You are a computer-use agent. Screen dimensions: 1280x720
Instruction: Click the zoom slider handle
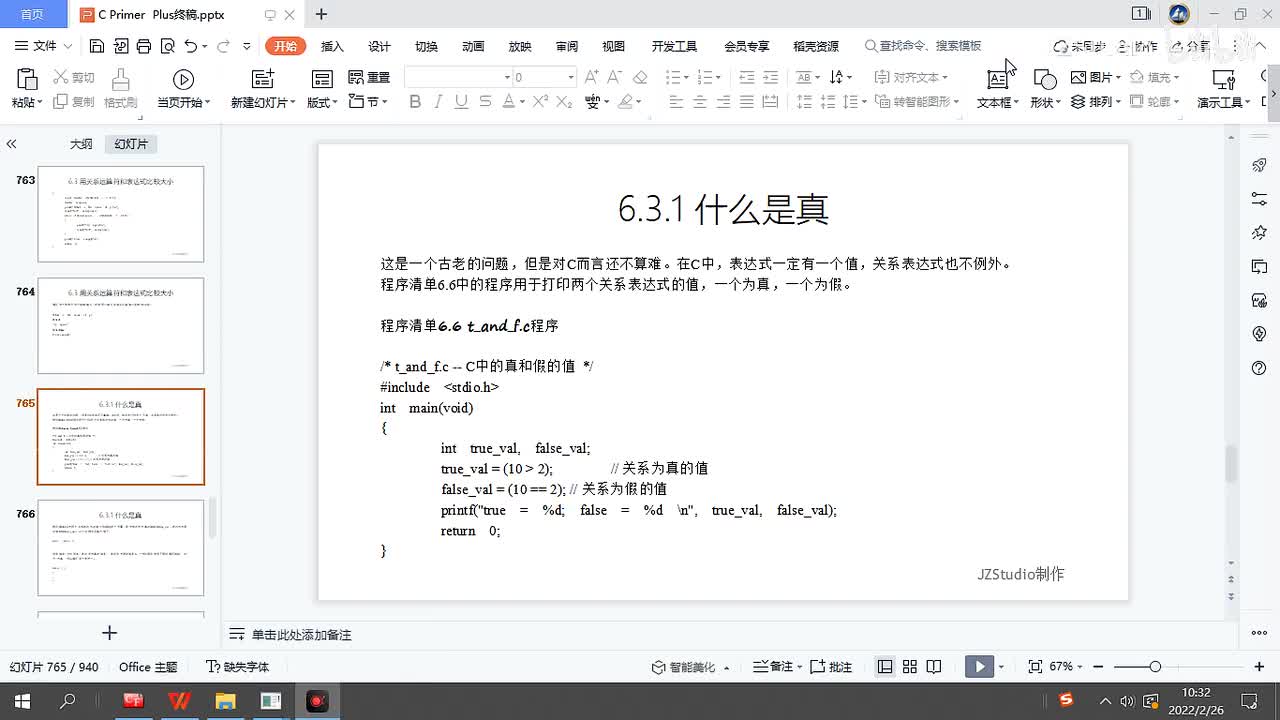pos(1155,666)
